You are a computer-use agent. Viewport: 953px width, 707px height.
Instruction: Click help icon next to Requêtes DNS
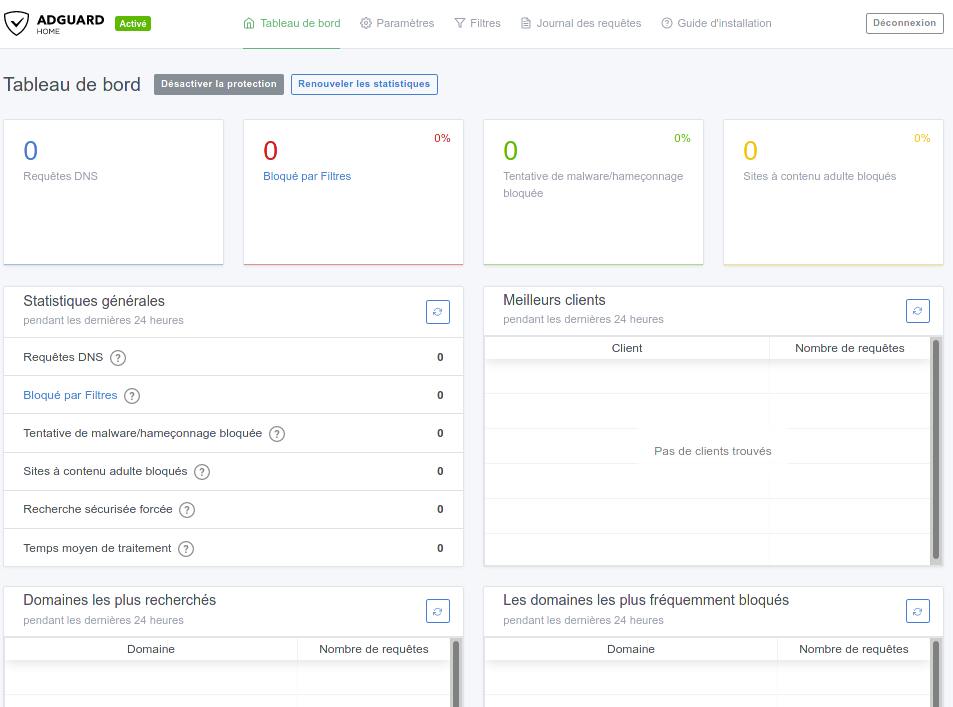(x=118, y=358)
